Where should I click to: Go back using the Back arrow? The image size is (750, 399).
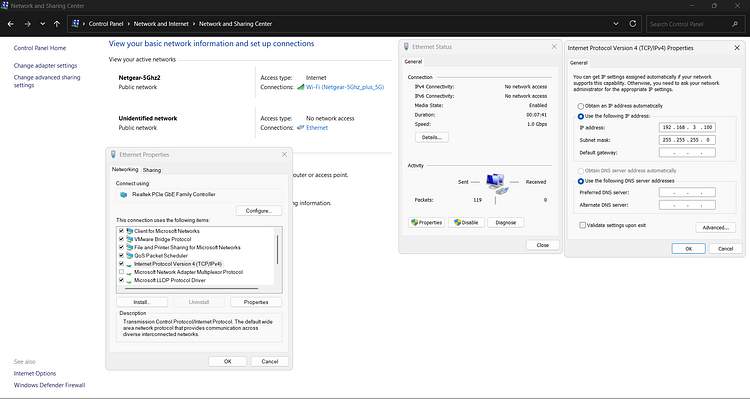(11, 23)
